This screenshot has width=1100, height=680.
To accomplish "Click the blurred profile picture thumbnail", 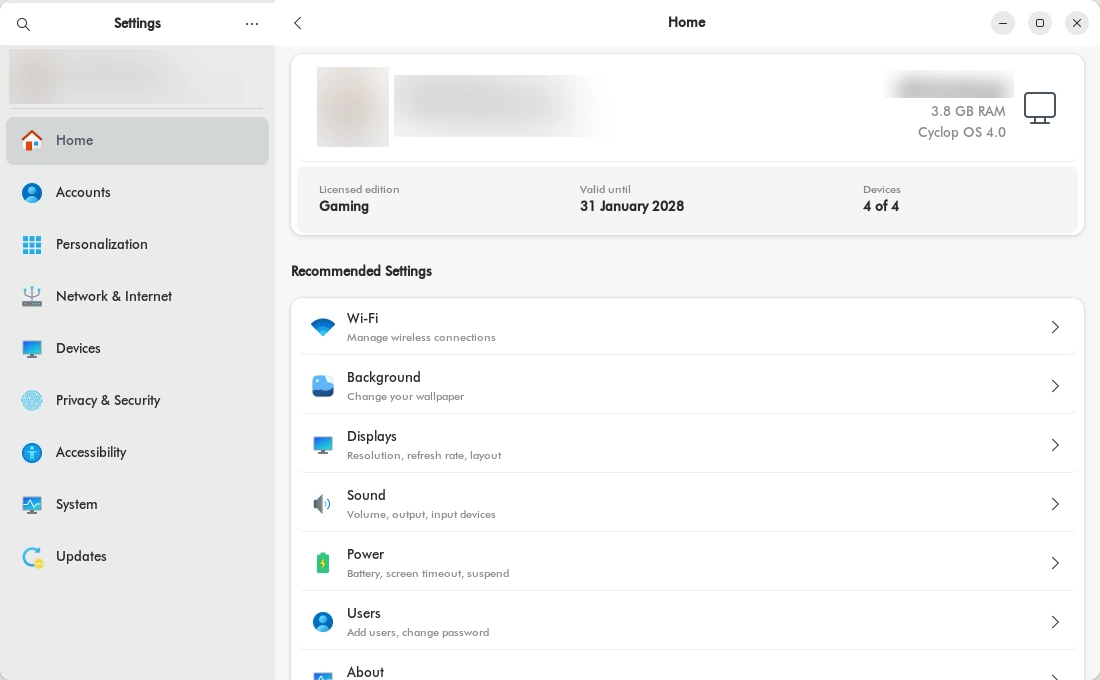I will (x=353, y=107).
